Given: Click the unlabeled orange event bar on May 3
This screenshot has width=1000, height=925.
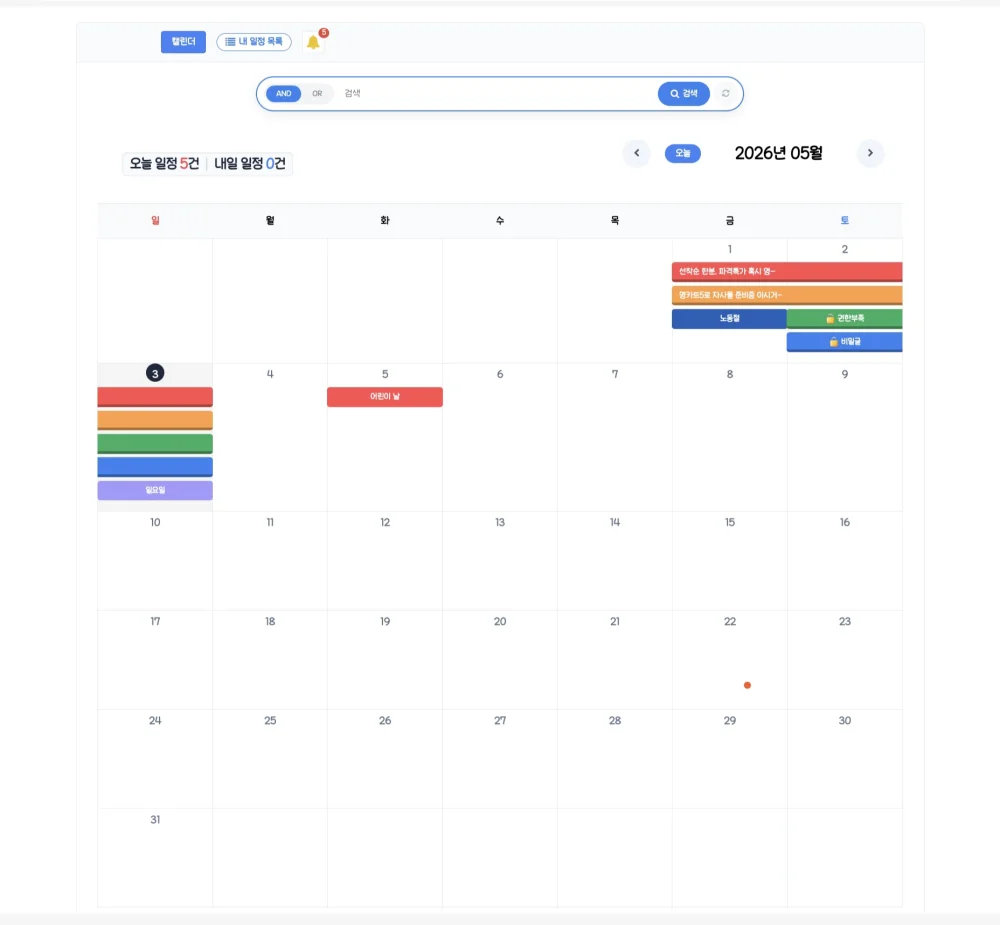Looking at the screenshot, I should coord(155,420).
